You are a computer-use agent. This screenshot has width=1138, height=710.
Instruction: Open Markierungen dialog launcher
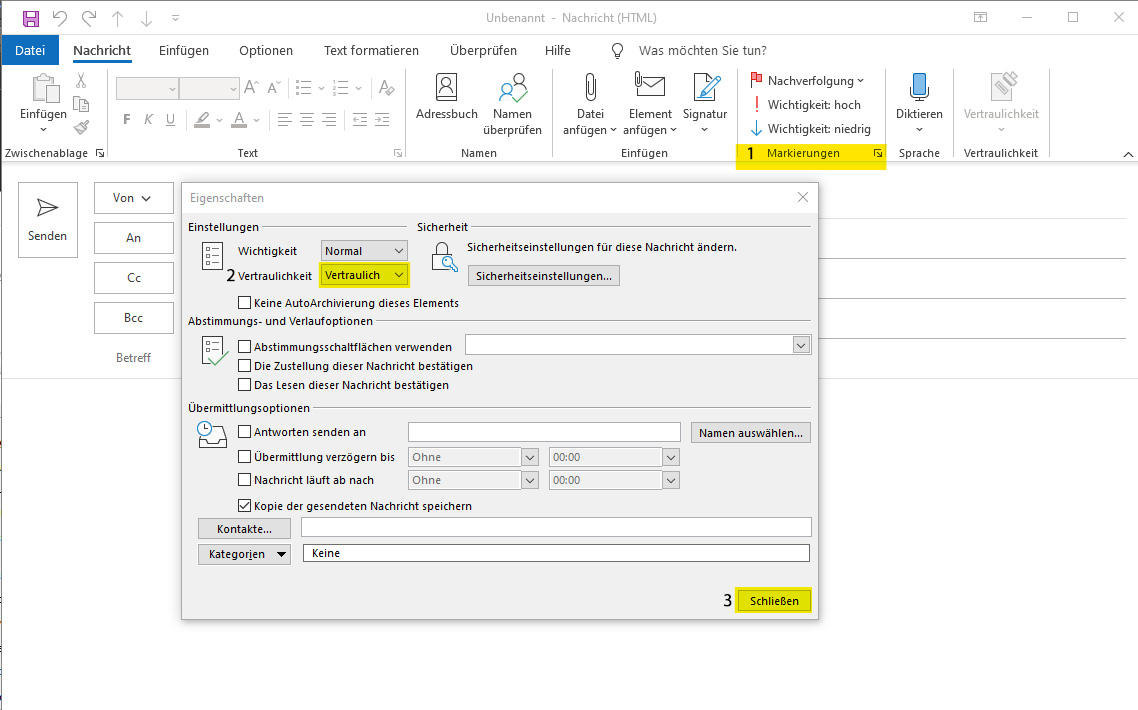(x=878, y=153)
